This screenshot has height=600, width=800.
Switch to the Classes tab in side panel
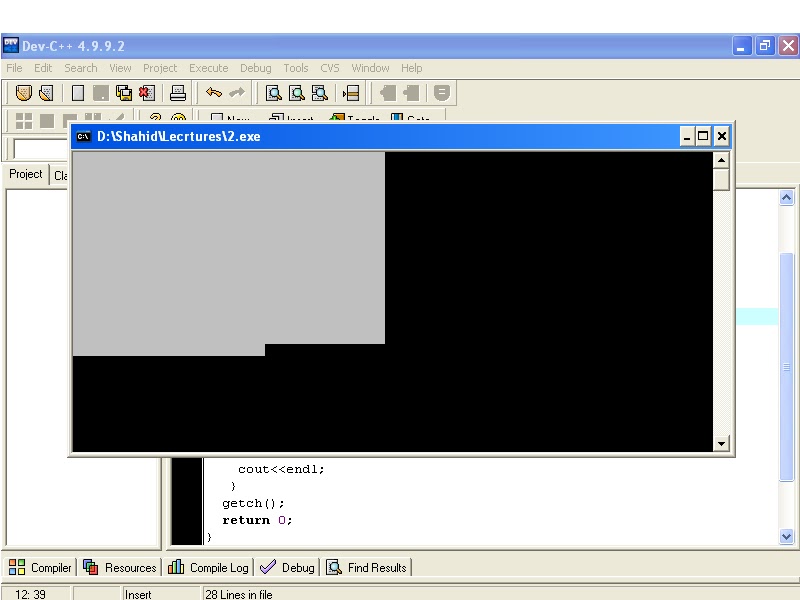click(x=60, y=176)
